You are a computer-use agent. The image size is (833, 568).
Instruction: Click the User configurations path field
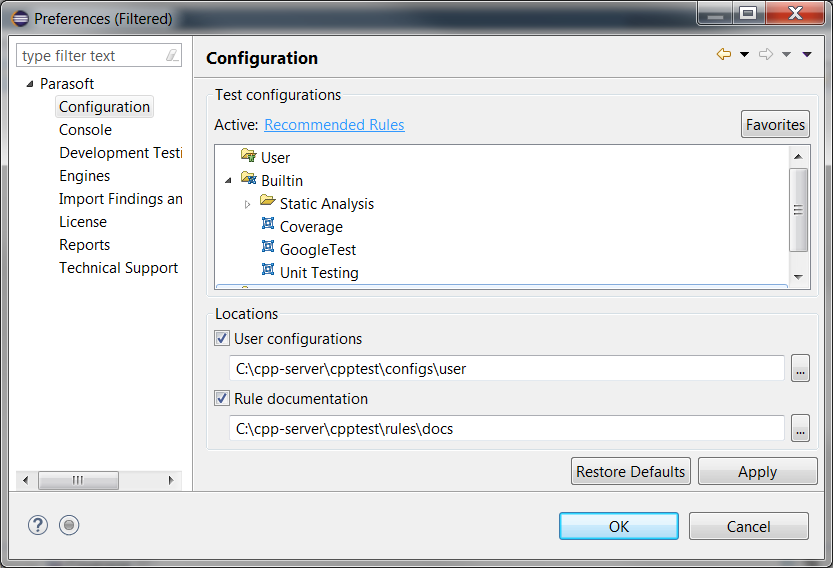[x=507, y=369]
